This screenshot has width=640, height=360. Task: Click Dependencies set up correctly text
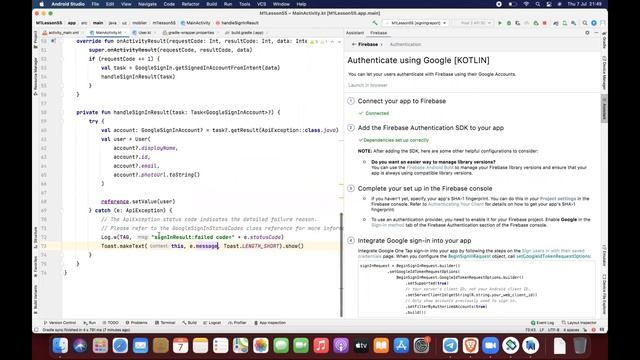[x=396, y=140]
